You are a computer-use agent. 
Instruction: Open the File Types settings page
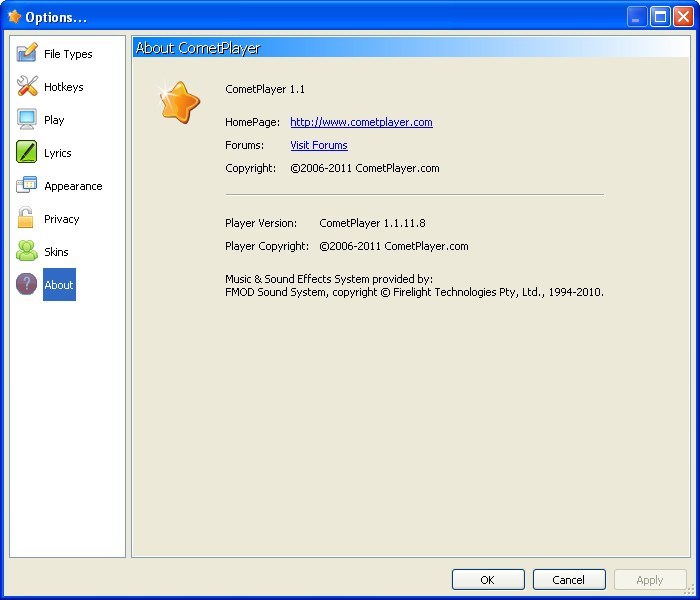click(x=68, y=54)
